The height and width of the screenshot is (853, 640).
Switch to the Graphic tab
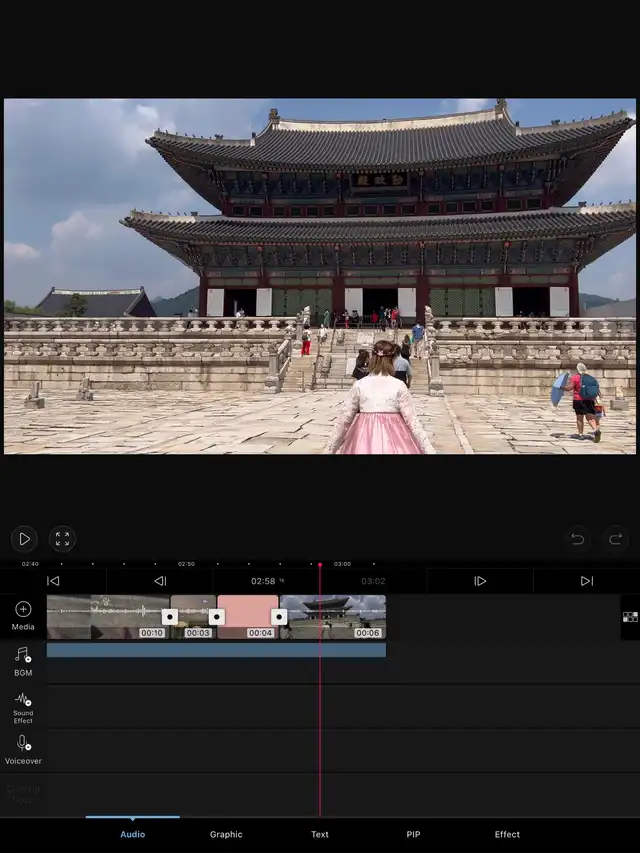point(226,834)
